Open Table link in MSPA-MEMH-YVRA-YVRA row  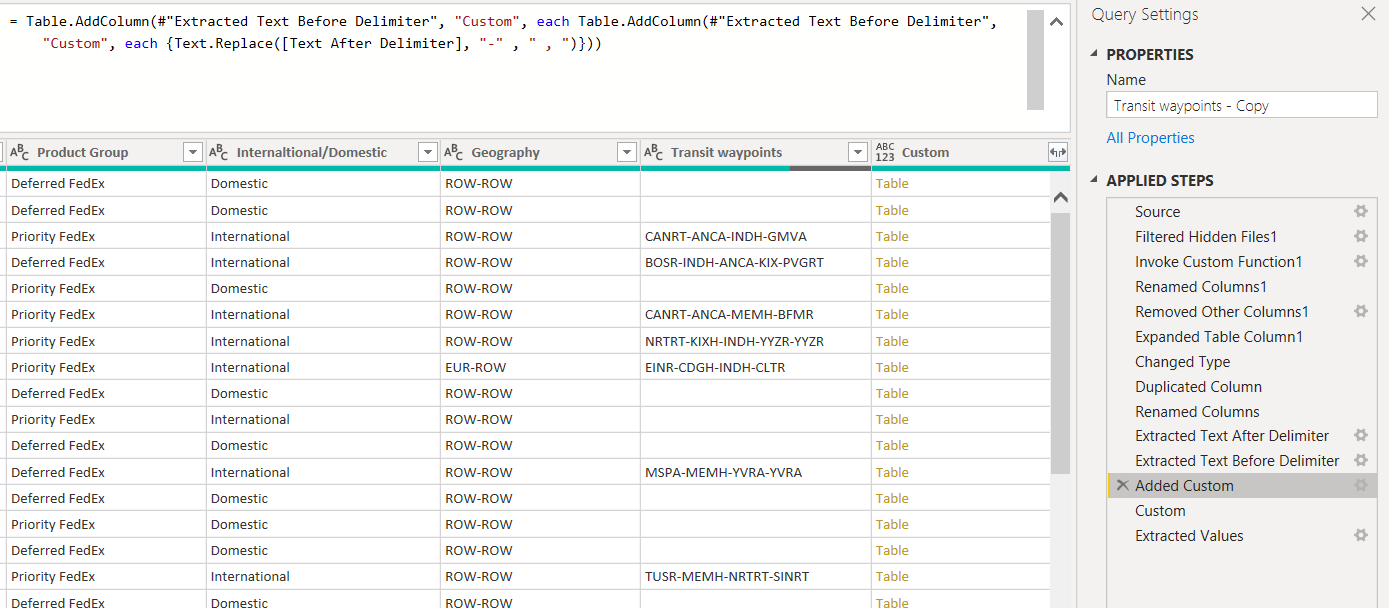point(892,472)
